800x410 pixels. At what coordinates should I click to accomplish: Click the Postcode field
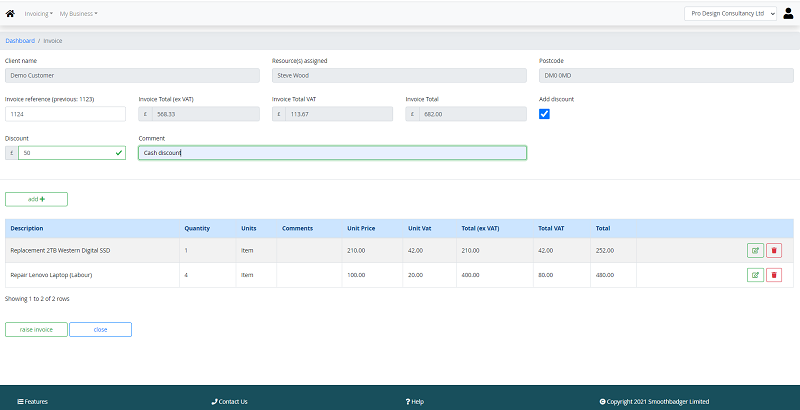pyautogui.click(x=666, y=75)
